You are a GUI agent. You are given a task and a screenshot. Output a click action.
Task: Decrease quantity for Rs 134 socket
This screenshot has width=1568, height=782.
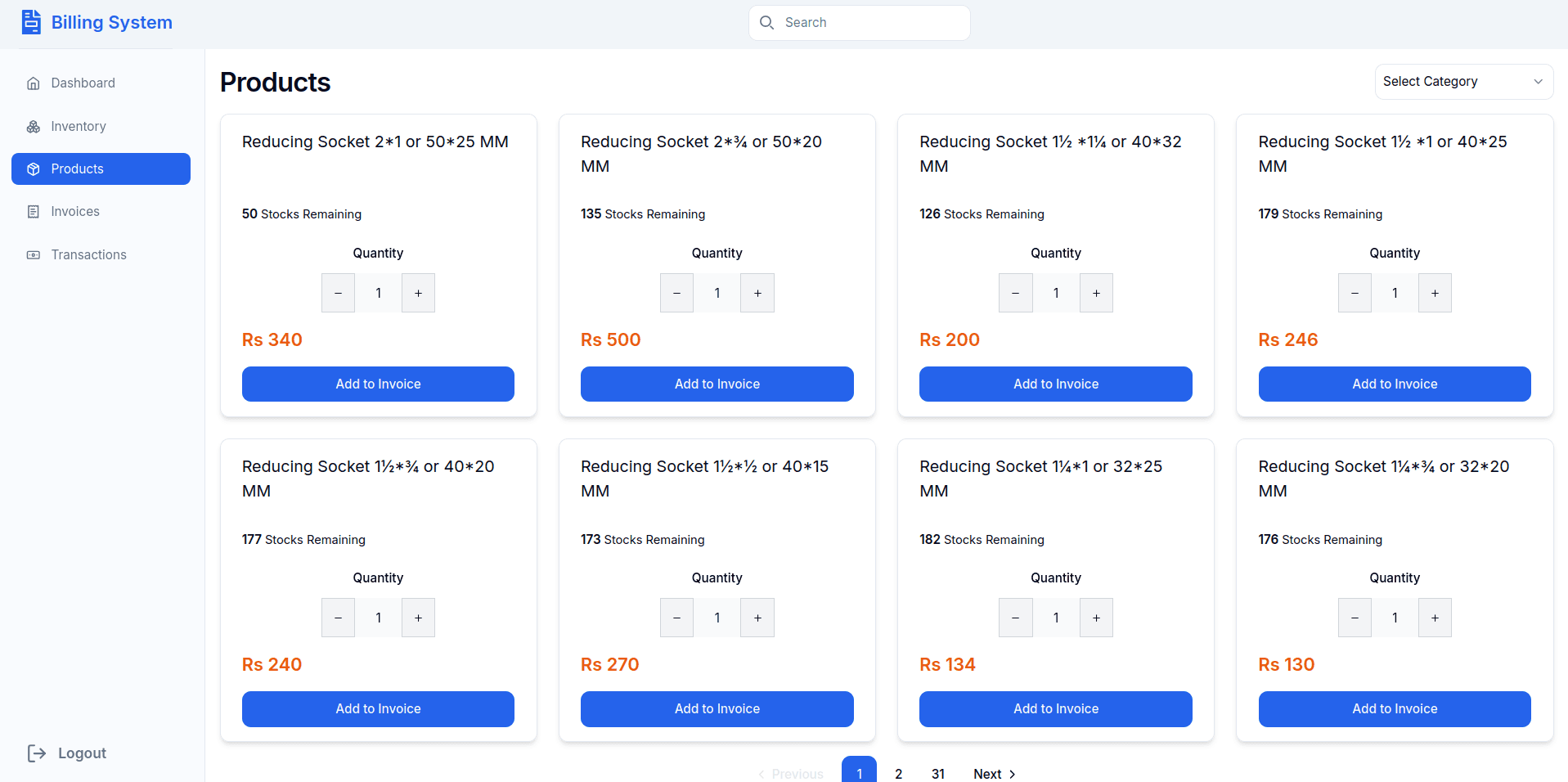click(x=1015, y=618)
